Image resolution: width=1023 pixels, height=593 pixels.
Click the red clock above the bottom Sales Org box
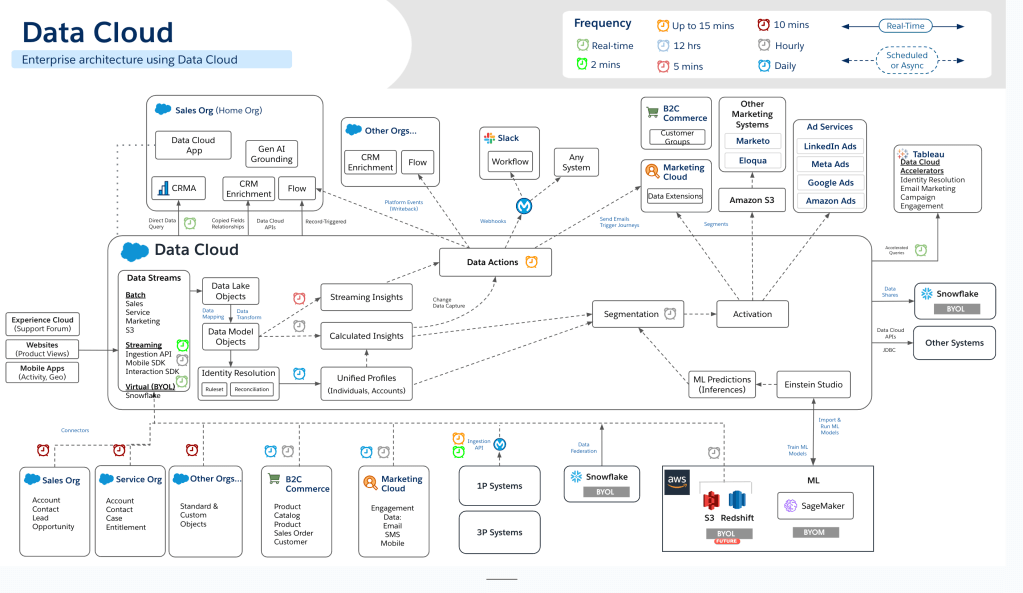[43, 449]
